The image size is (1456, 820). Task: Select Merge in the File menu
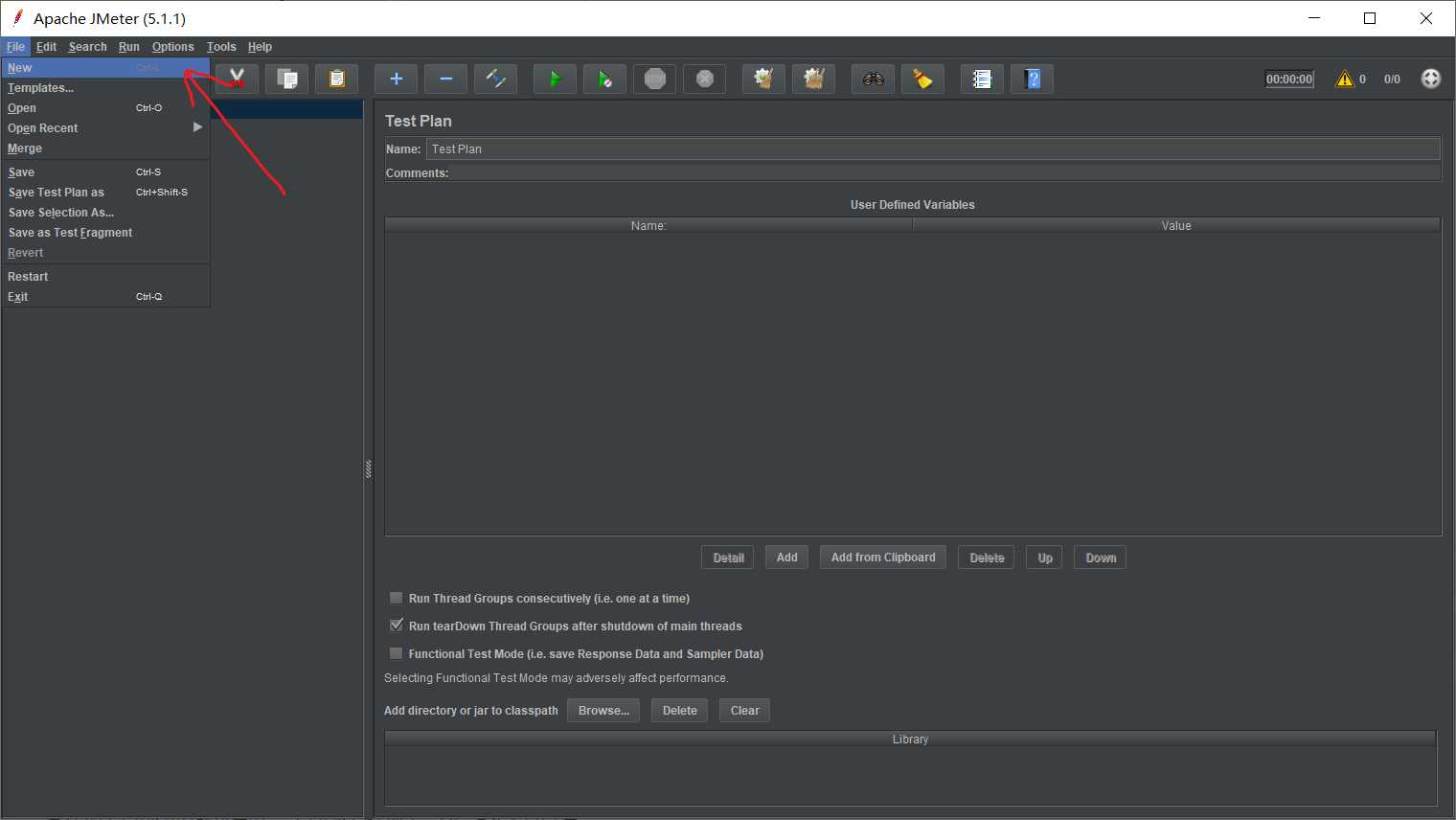click(105, 148)
